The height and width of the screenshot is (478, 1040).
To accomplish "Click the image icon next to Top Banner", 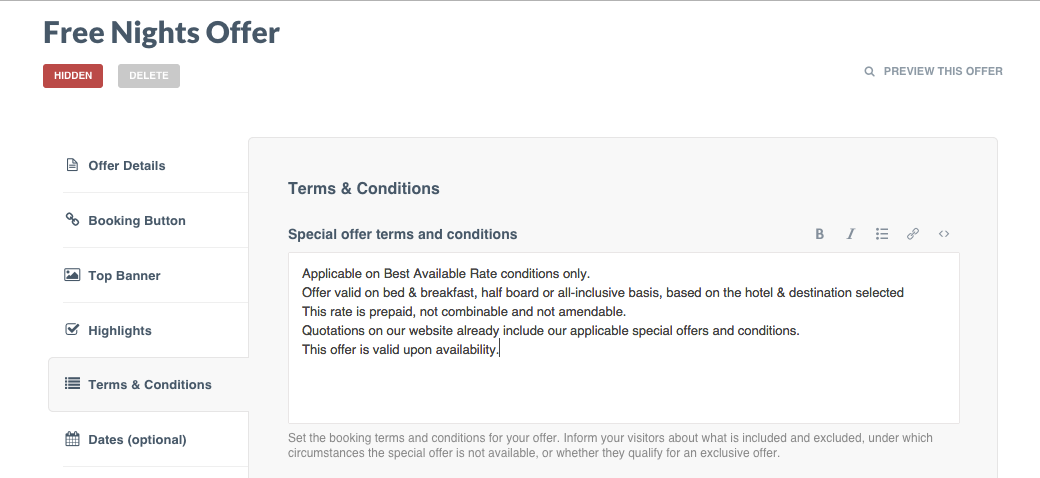I will (x=72, y=275).
